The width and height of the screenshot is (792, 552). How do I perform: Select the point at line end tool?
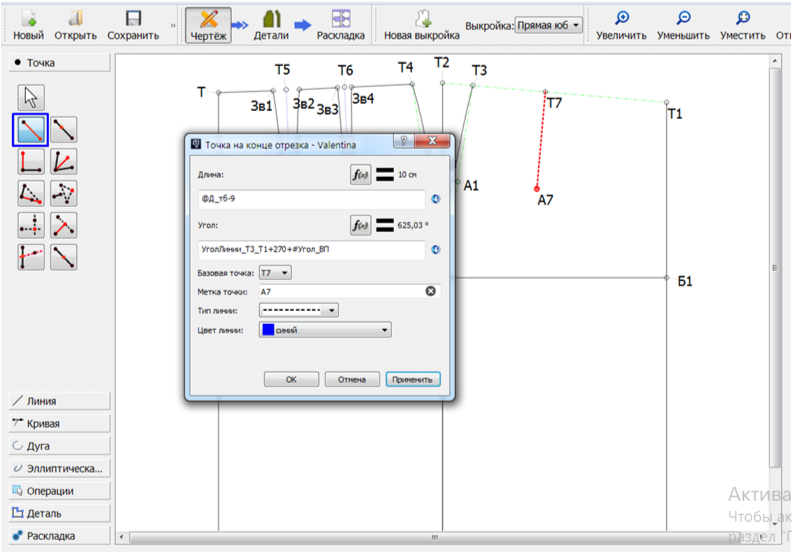coord(31,130)
